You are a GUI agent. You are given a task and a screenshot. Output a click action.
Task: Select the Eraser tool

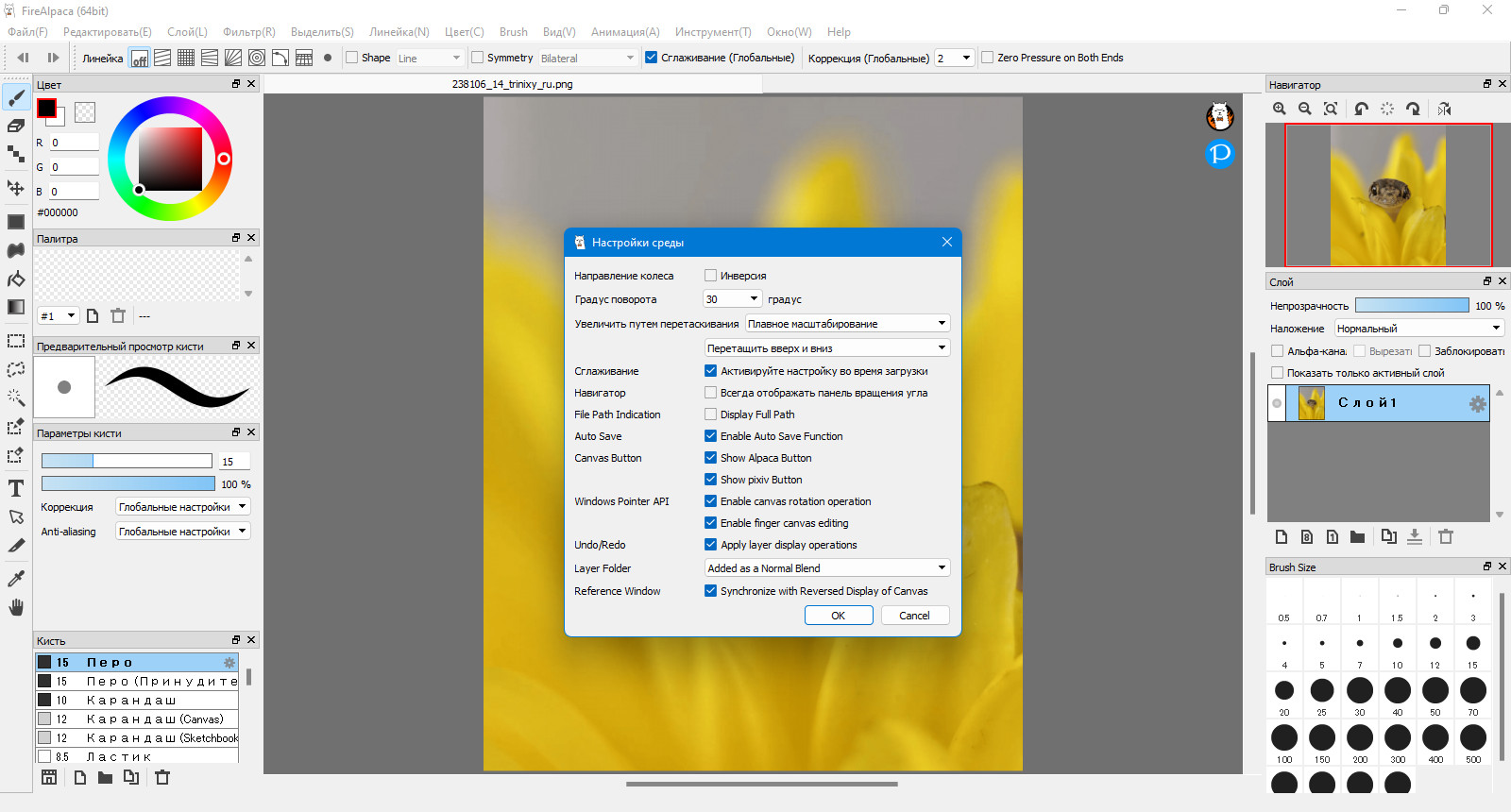point(16,126)
